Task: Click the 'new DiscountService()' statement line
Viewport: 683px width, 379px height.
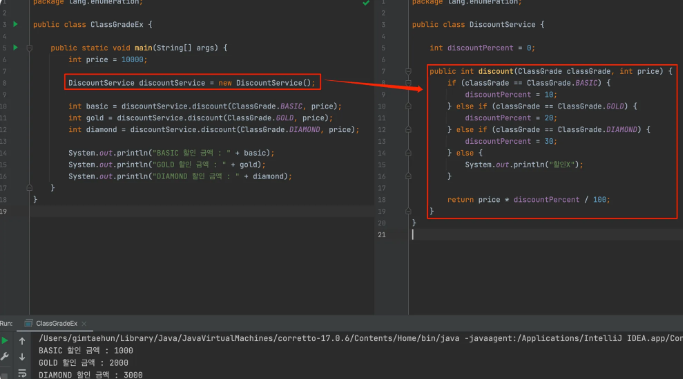Action: point(192,83)
